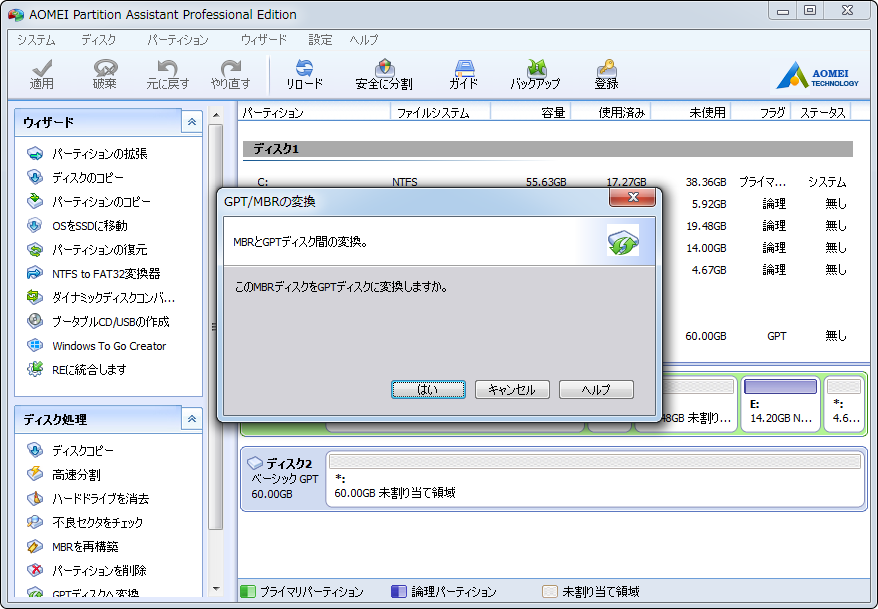
Task: Open the 設定 menu
Action: coord(320,40)
